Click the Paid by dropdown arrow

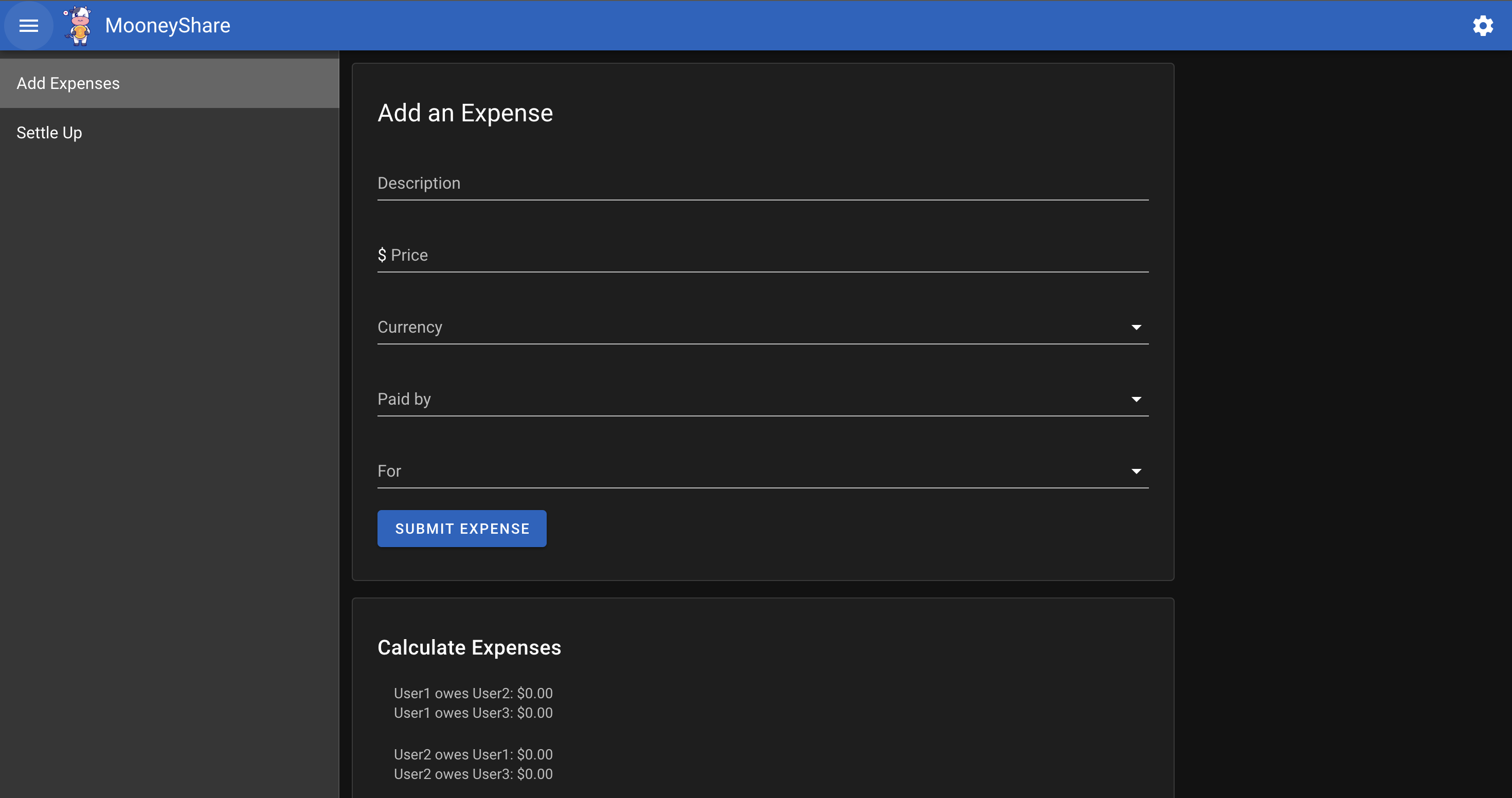point(1136,400)
